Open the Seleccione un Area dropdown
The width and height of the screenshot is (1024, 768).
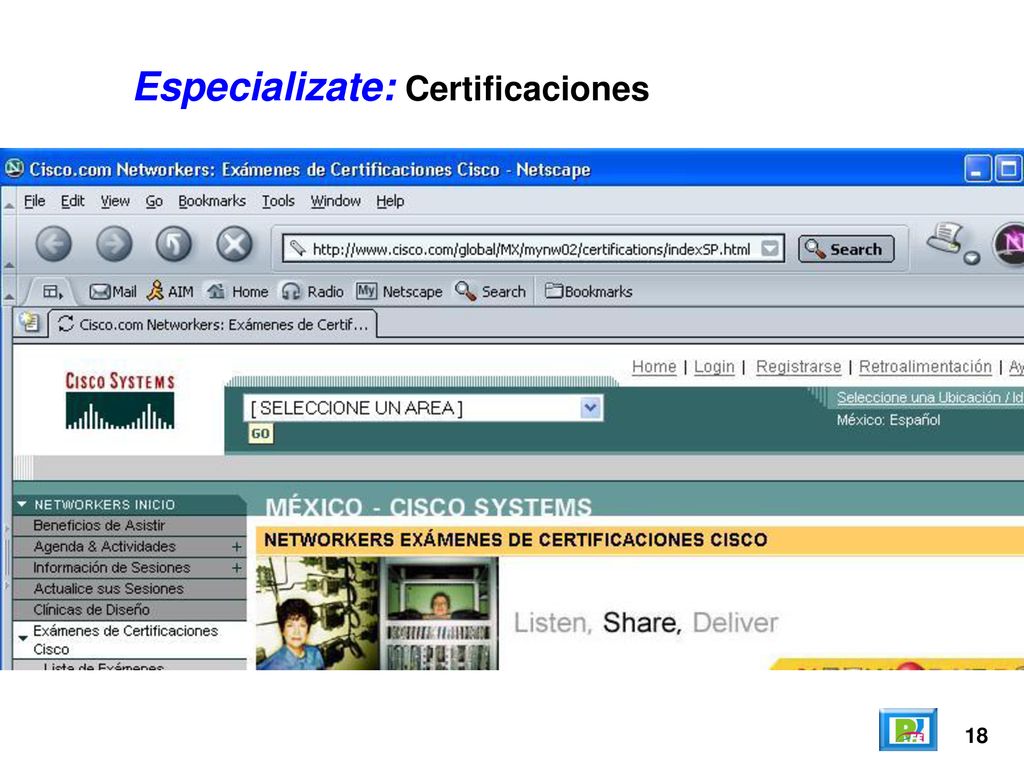(423, 408)
